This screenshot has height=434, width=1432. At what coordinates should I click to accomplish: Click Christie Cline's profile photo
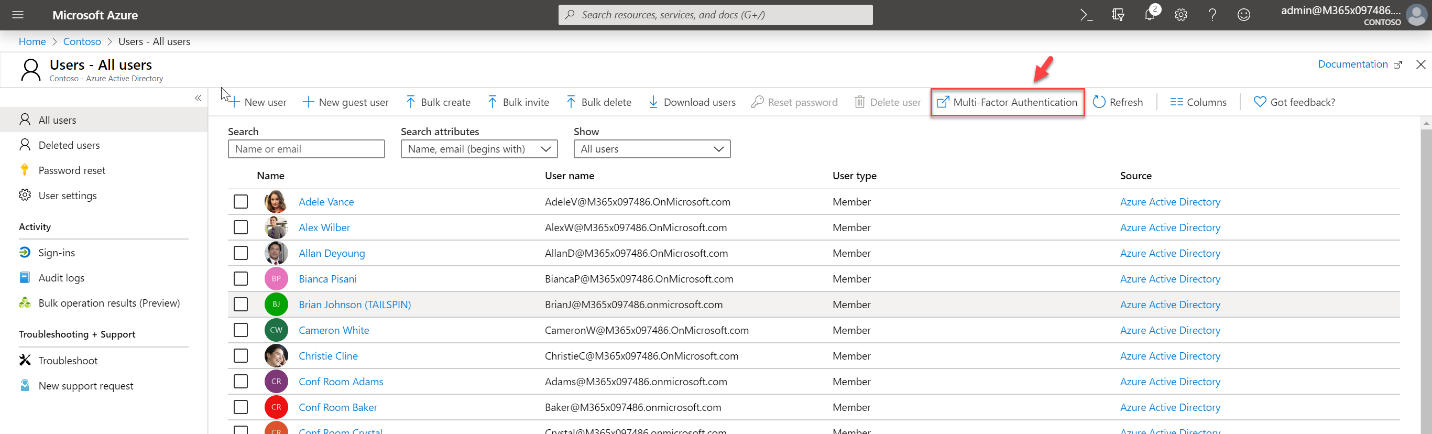click(276, 356)
